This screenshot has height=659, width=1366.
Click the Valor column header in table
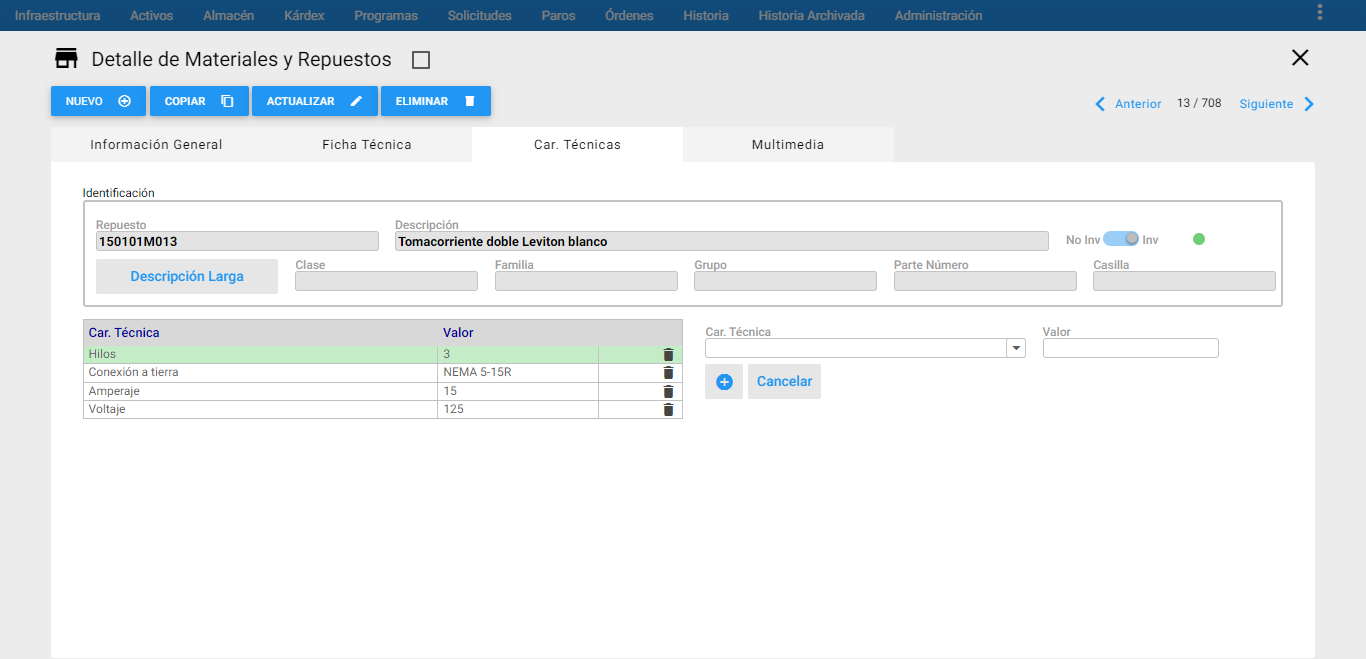(x=458, y=333)
